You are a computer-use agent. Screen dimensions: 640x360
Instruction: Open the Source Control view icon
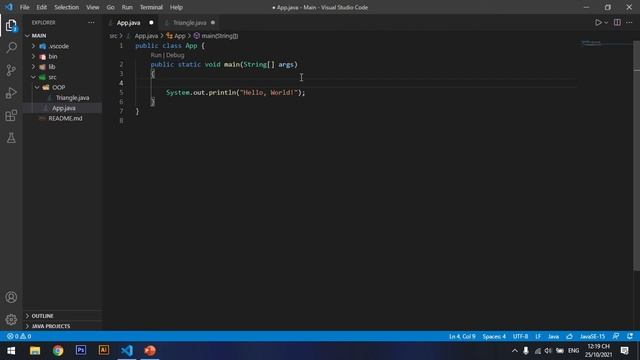pyautogui.click(x=11, y=70)
